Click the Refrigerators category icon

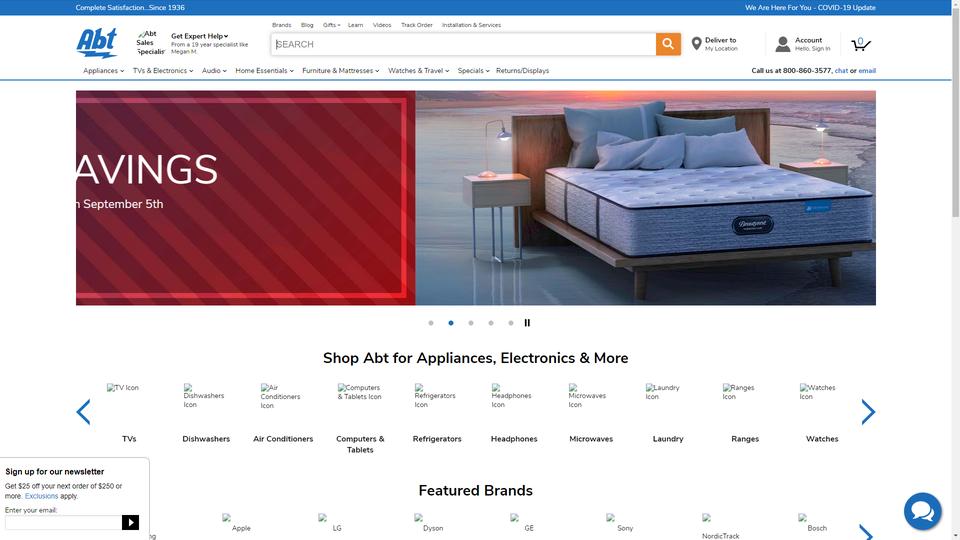[435, 396]
